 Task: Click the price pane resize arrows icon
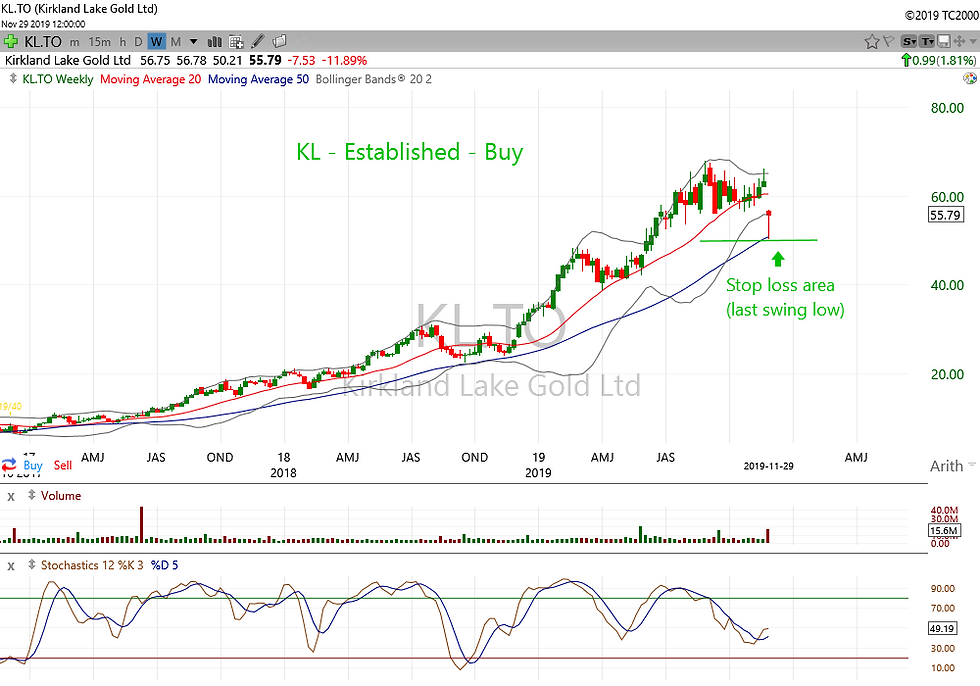tap(13, 79)
